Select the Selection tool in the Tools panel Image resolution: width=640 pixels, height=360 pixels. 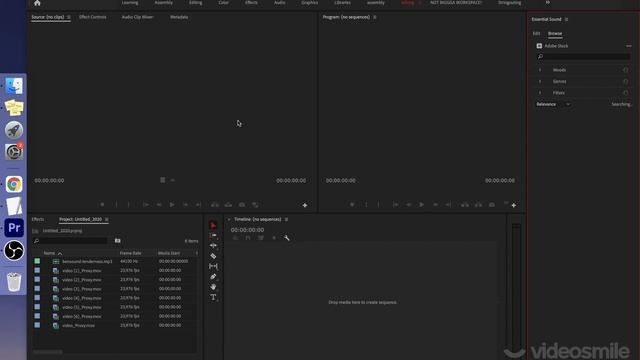click(213, 225)
